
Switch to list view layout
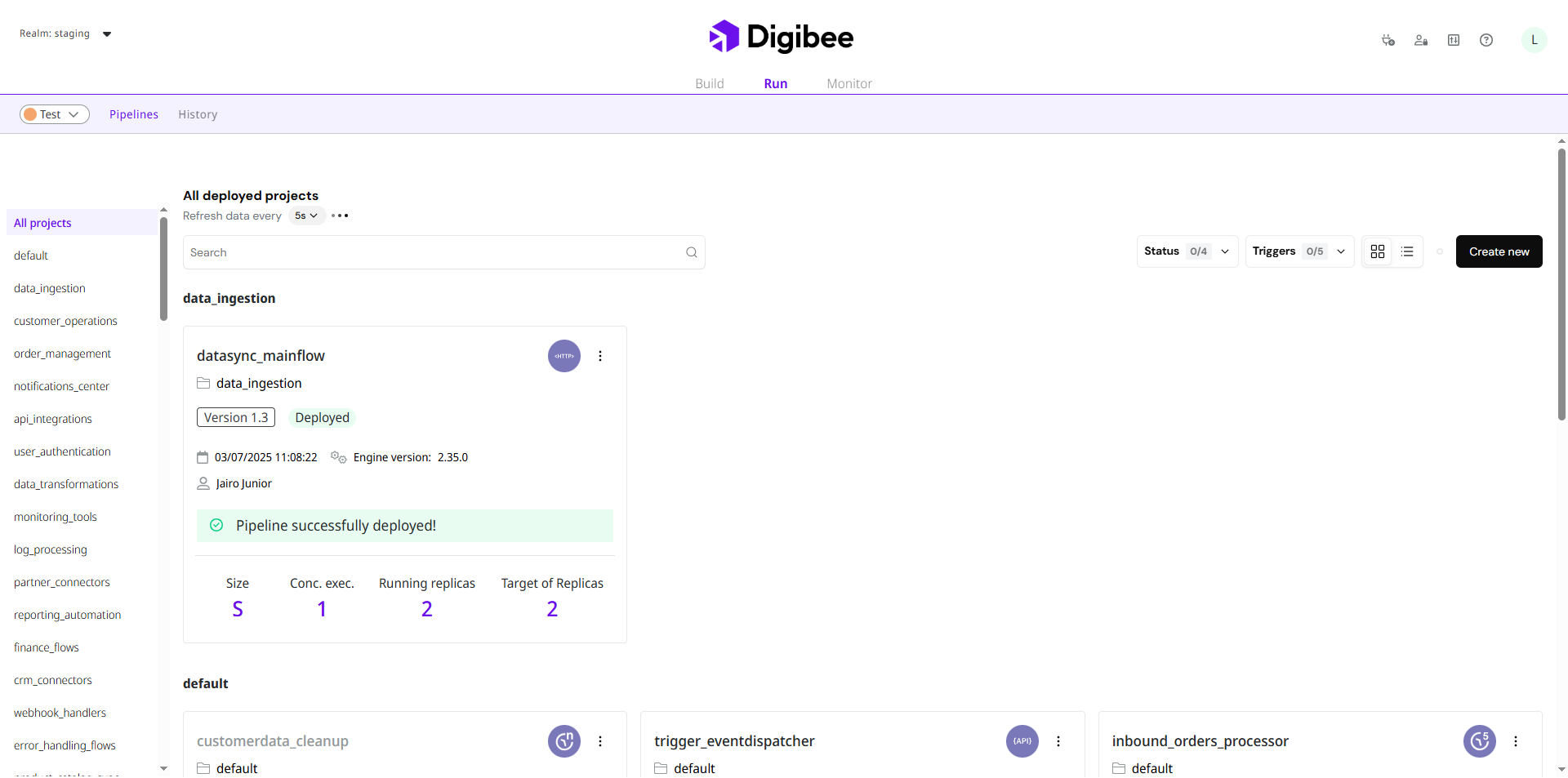pyautogui.click(x=1407, y=251)
